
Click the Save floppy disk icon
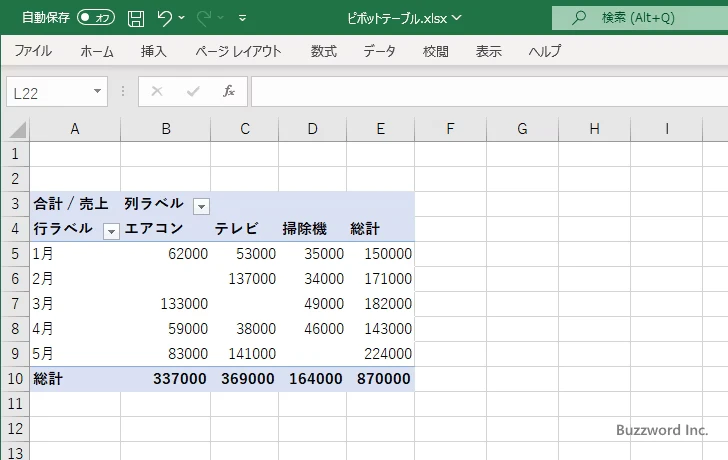[136, 19]
